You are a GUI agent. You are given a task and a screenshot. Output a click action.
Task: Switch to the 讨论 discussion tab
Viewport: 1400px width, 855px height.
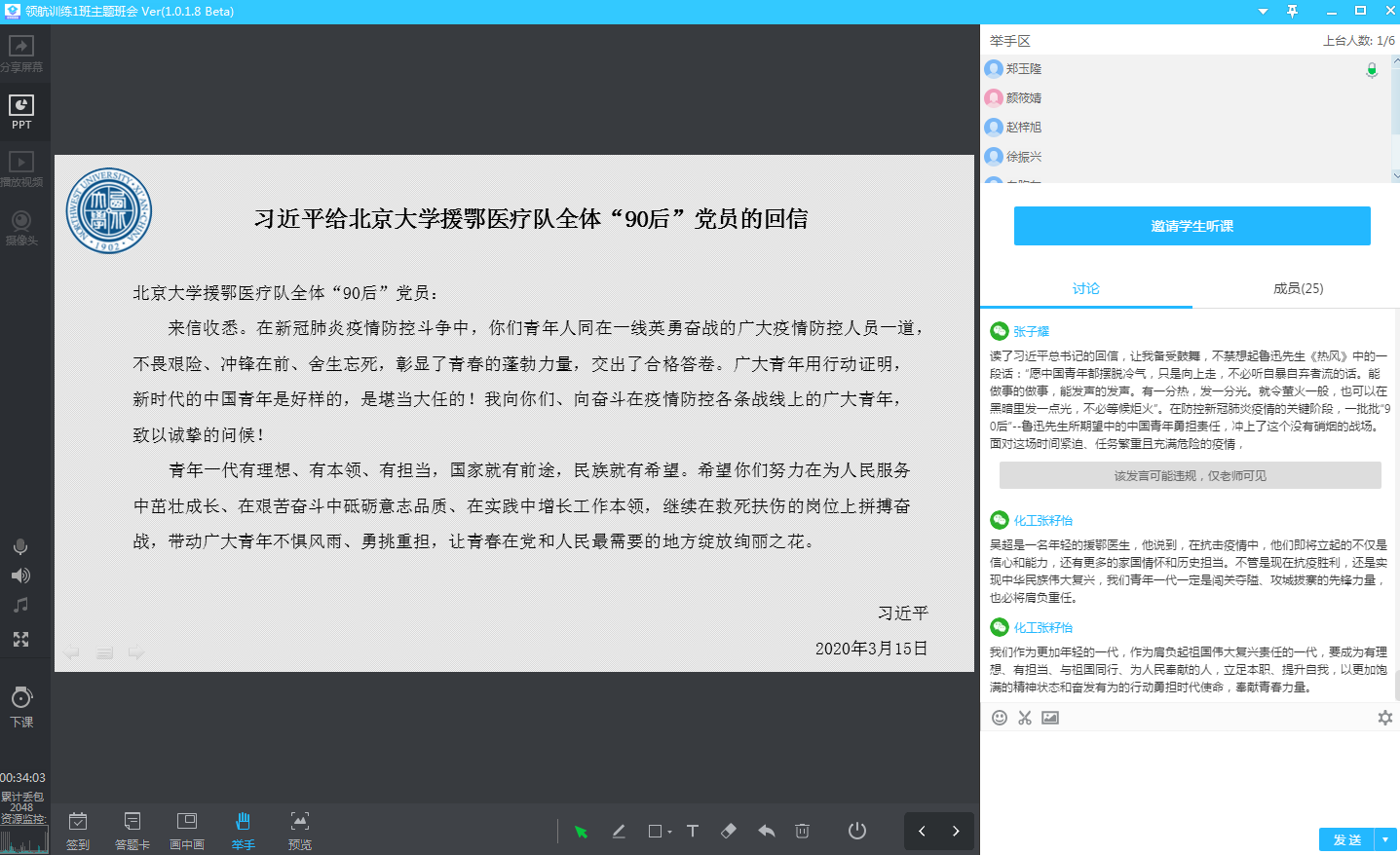pyautogui.click(x=1085, y=288)
